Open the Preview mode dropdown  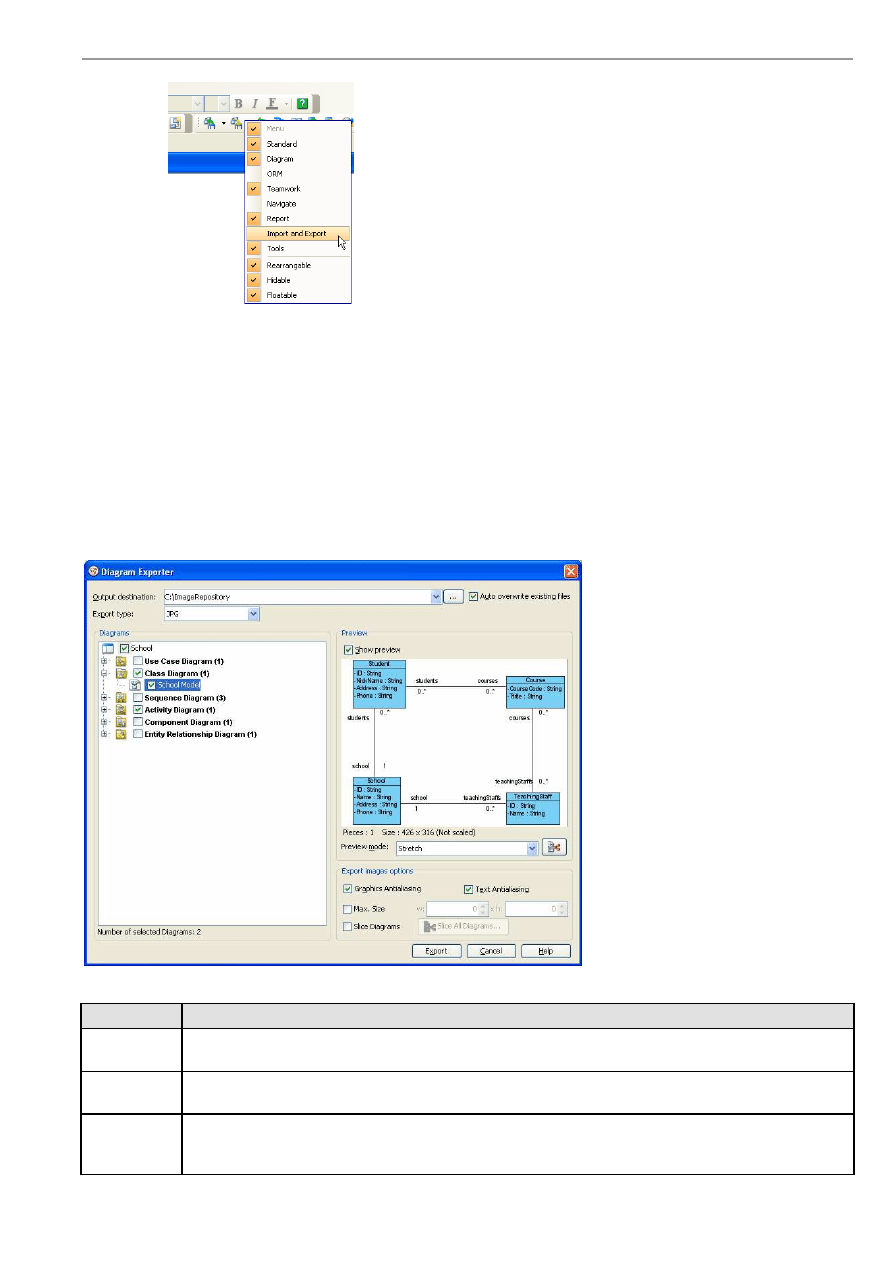pyautogui.click(x=532, y=847)
